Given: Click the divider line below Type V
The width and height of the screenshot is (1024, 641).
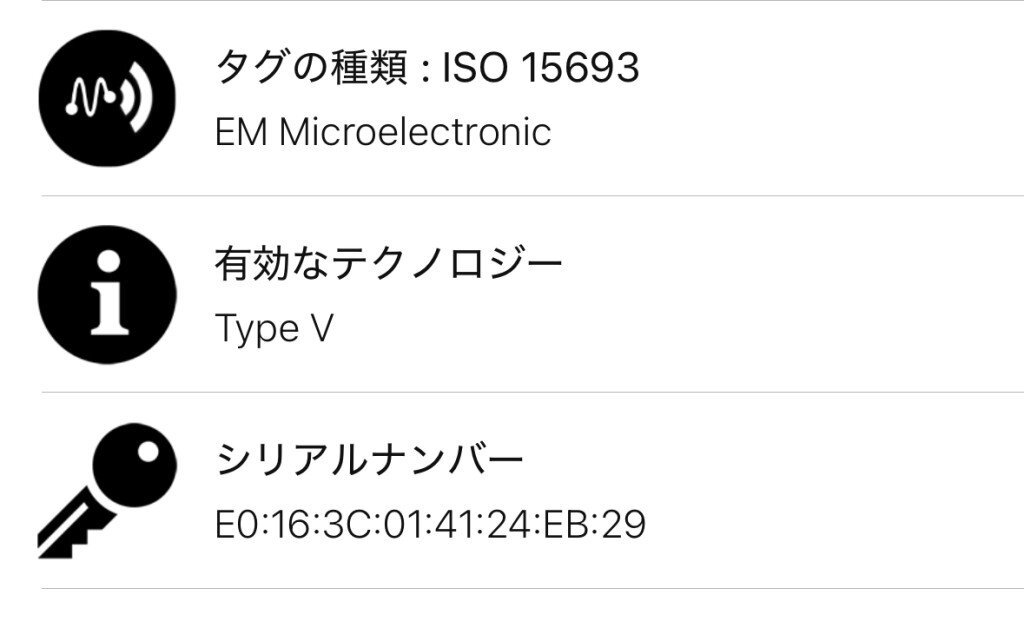Looking at the screenshot, I should pyautogui.click(x=532, y=392).
